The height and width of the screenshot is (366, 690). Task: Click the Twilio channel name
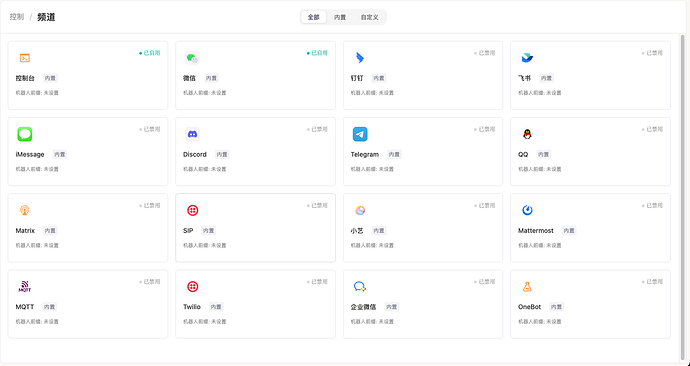(192, 307)
